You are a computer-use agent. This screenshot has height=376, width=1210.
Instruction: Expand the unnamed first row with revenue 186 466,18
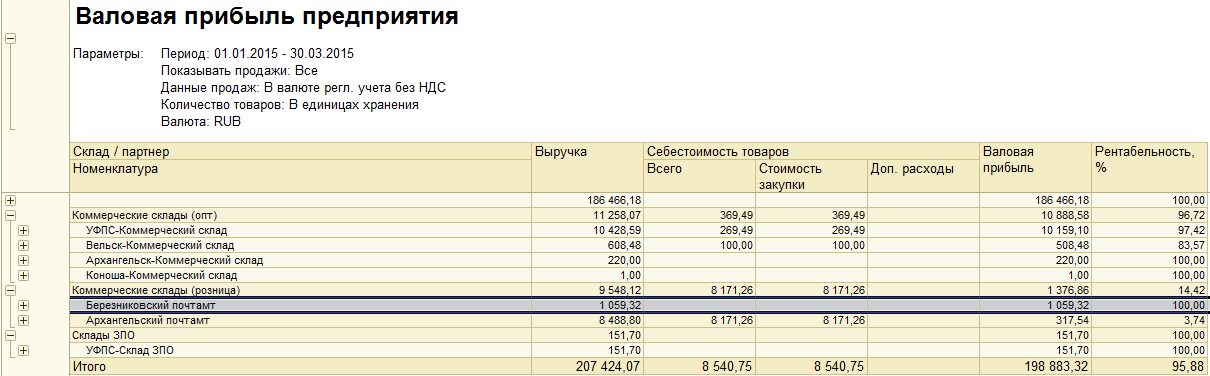click(x=11, y=200)
